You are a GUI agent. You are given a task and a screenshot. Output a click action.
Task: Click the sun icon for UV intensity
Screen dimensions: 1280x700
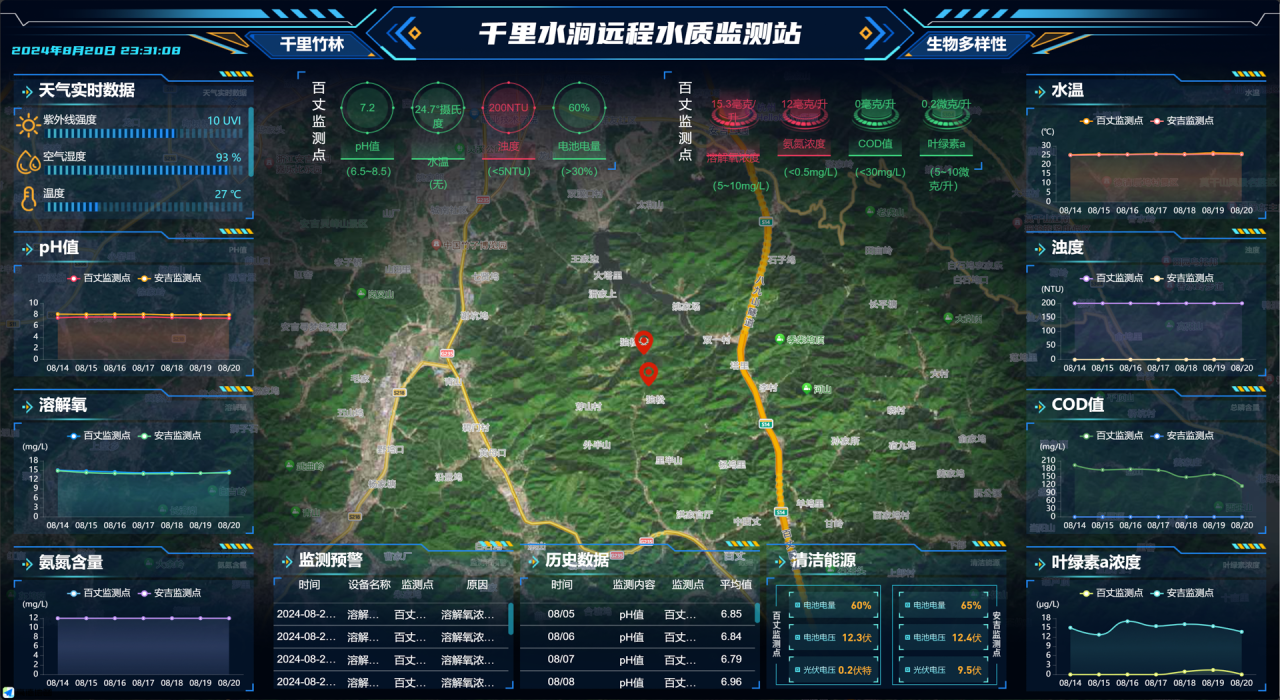[28, 126]
